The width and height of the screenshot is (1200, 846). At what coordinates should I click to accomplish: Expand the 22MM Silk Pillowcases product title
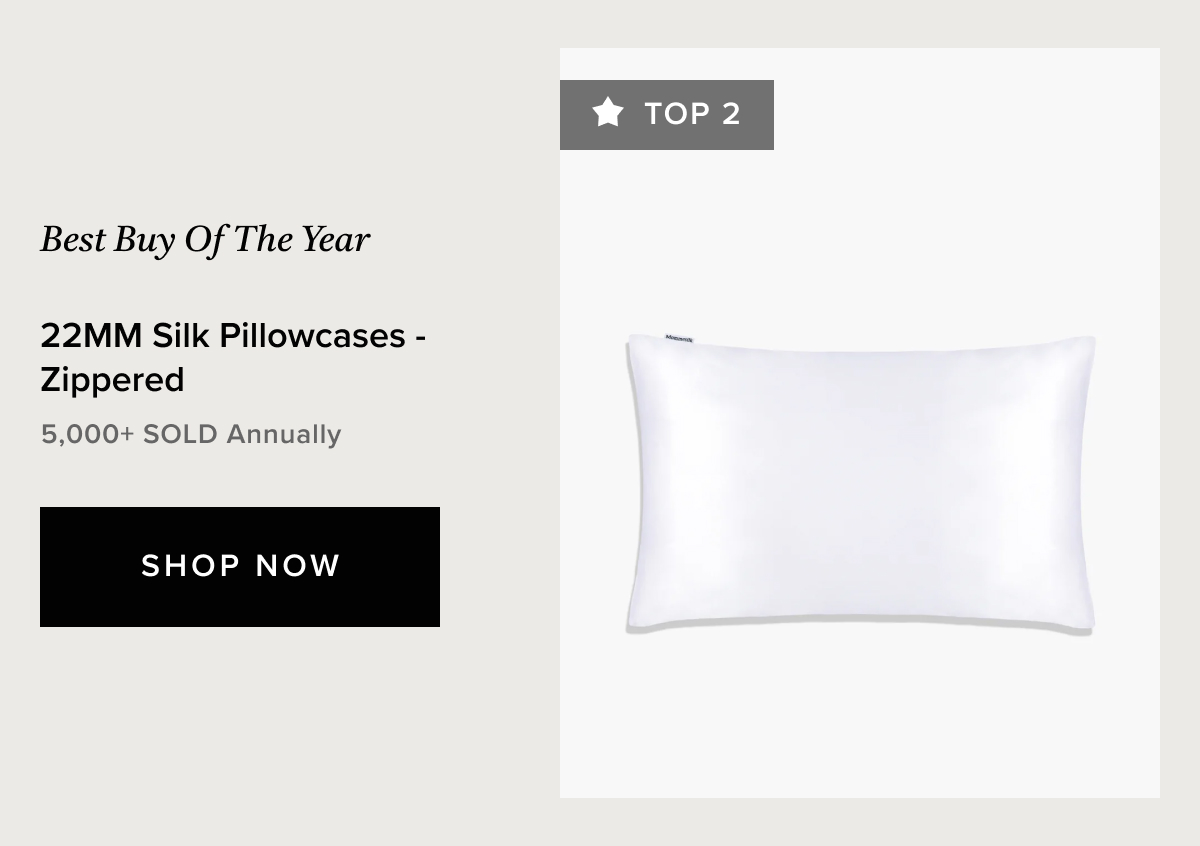pos(233,358)
